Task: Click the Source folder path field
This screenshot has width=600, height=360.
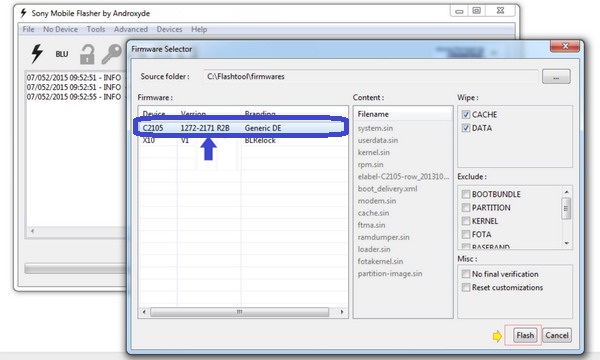Action: 371,77
